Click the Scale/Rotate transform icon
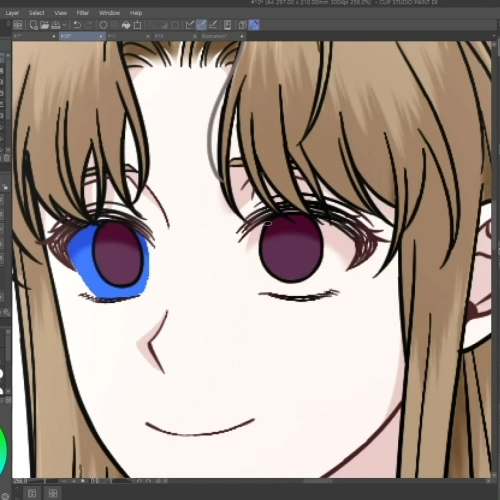 [x=137, y=25]
